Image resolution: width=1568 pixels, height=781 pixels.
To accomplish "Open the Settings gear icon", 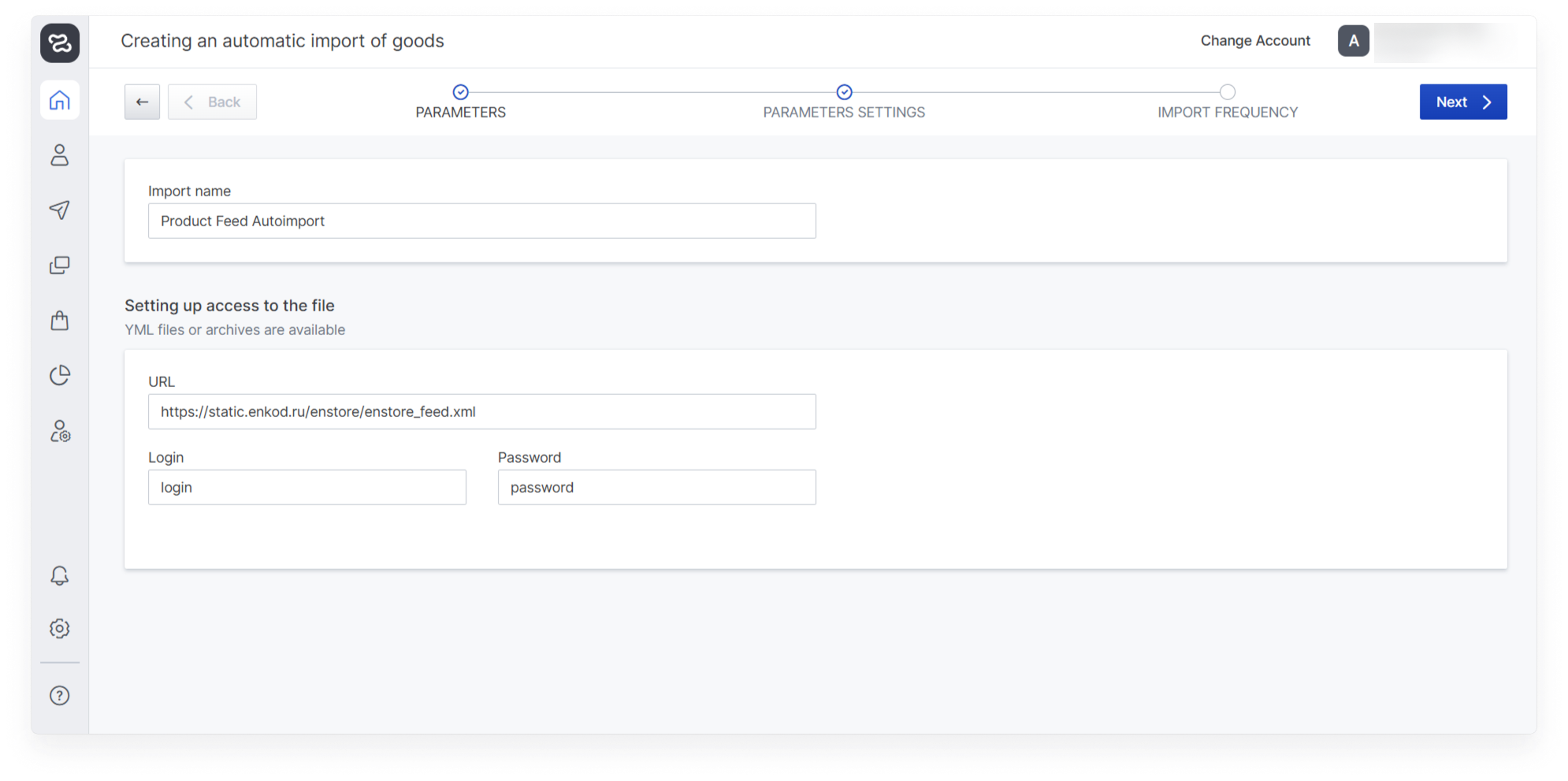I will coord(60,628).
